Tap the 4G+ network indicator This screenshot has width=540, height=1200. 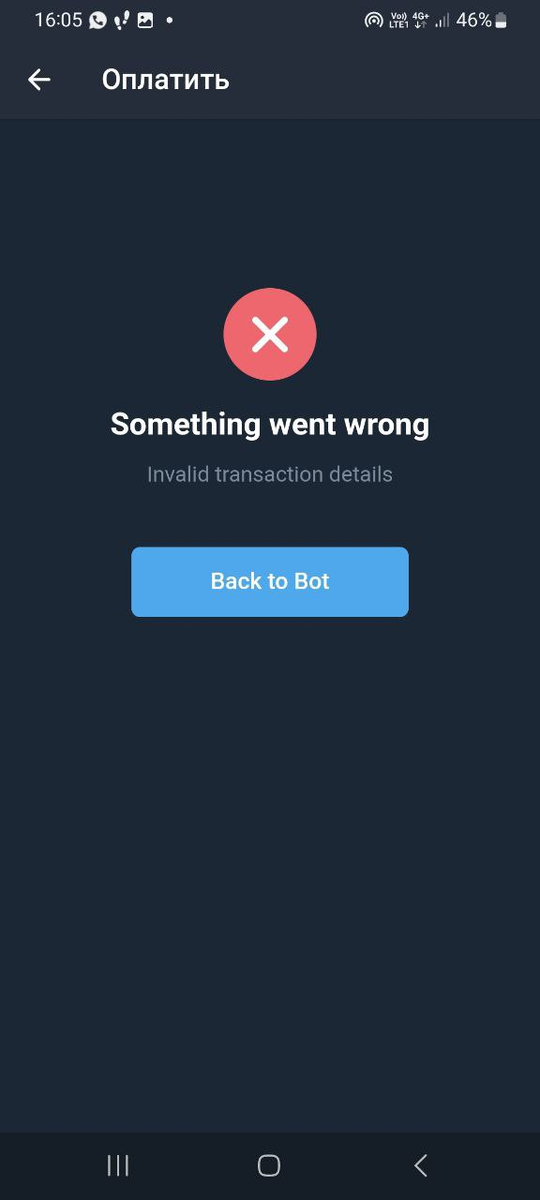coord(421,20)
